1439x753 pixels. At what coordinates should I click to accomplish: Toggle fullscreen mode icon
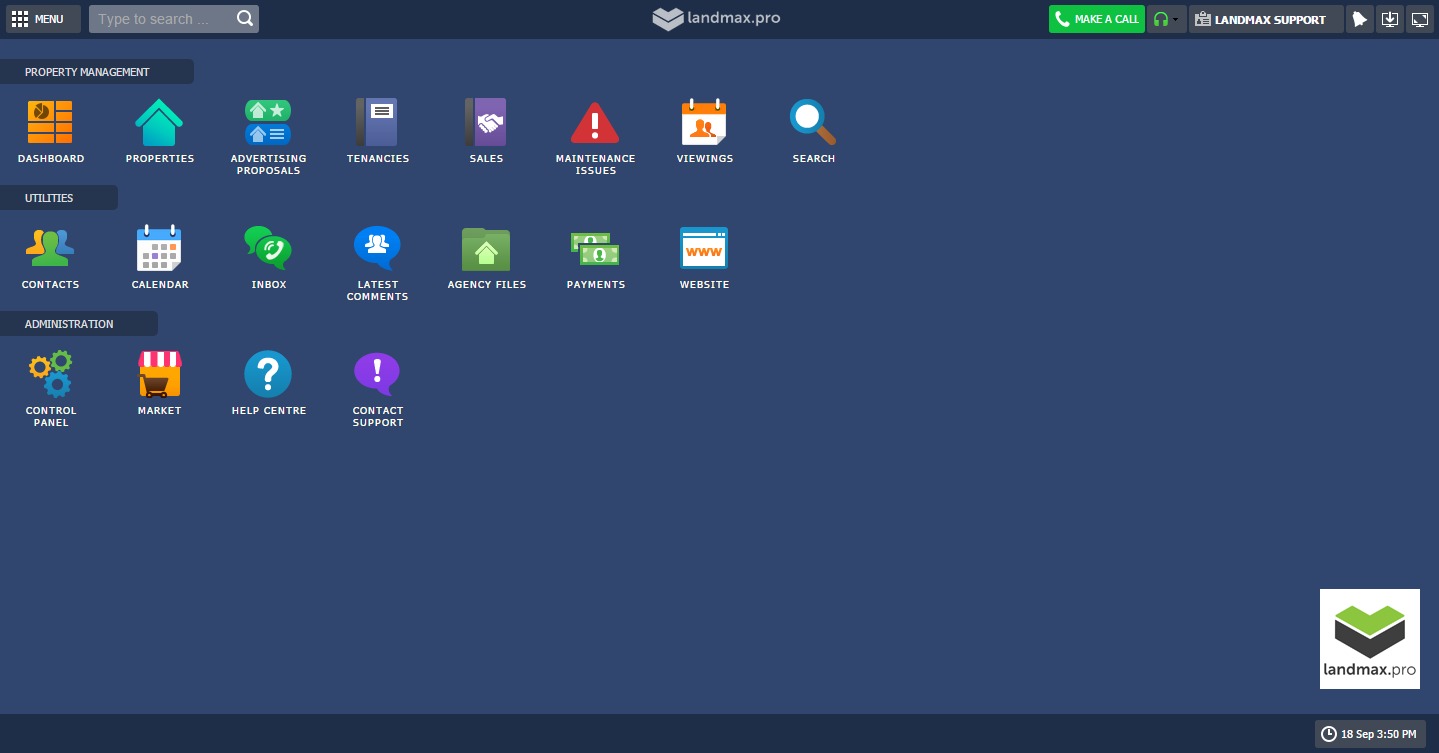click(1419, 19)
